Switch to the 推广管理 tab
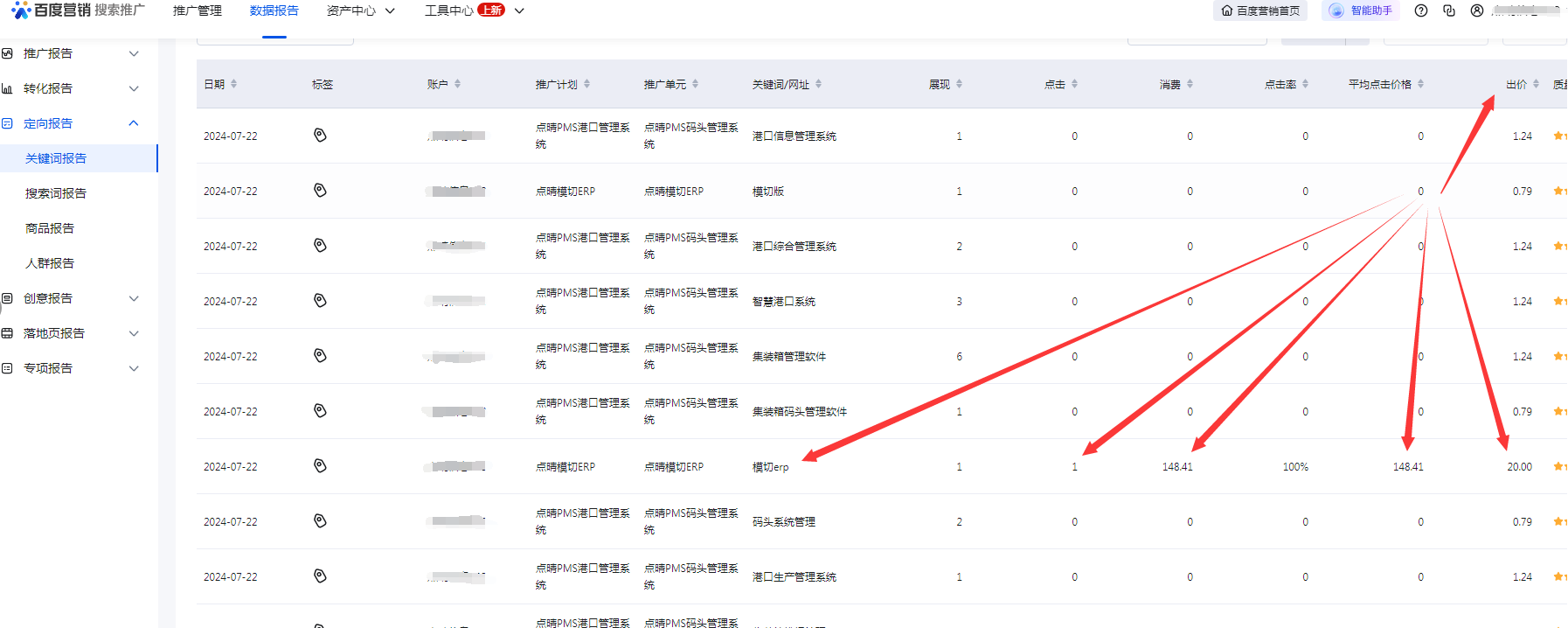This screenshot has height=628, width=1568. pyautogui.click(x=198, y=10)
